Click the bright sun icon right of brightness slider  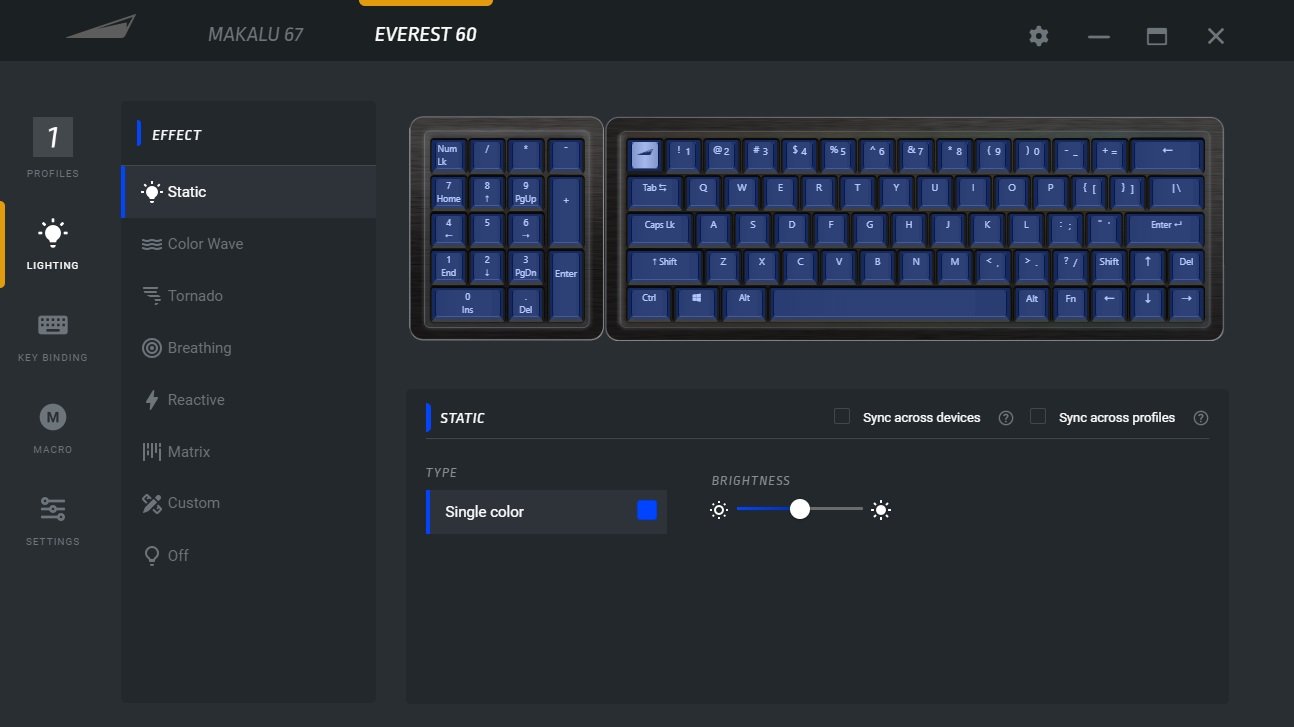point(881,510)
